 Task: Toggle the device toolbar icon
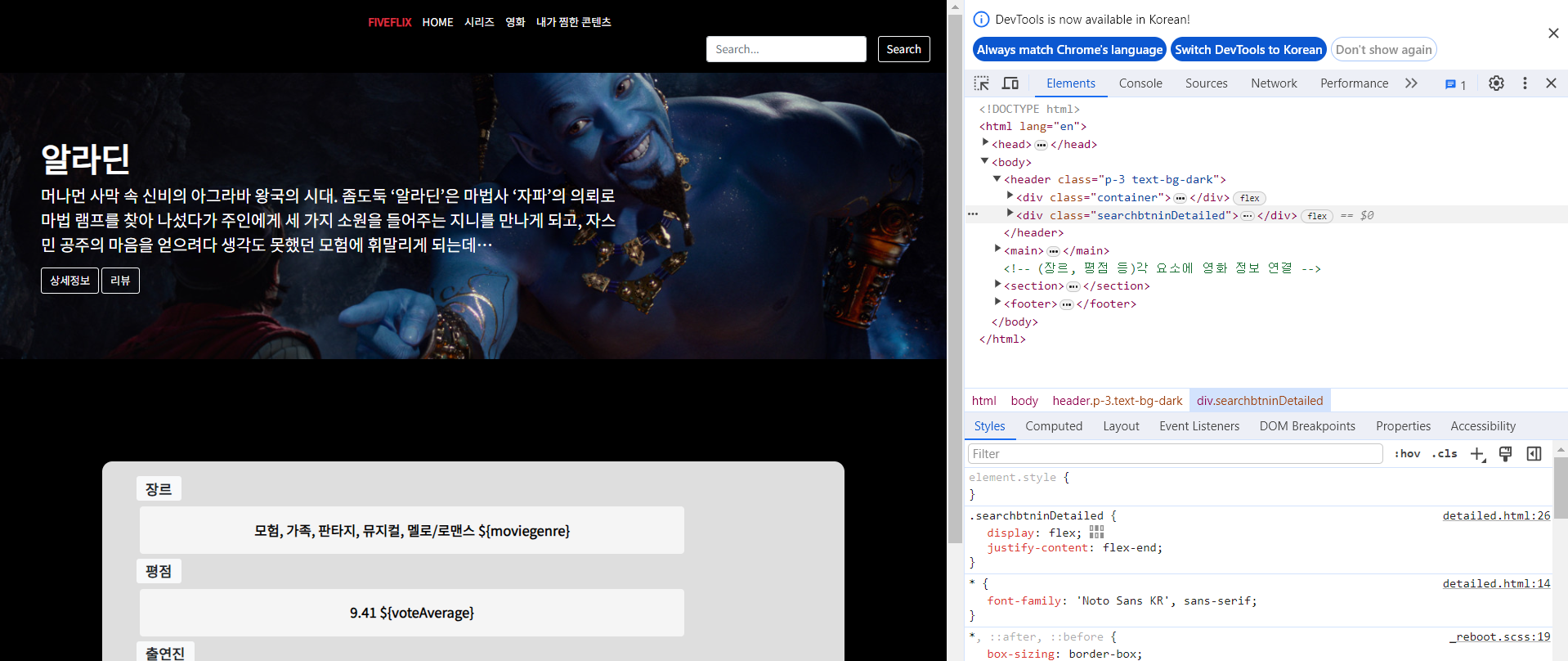pyautogui.click(x=1010, y=83)
